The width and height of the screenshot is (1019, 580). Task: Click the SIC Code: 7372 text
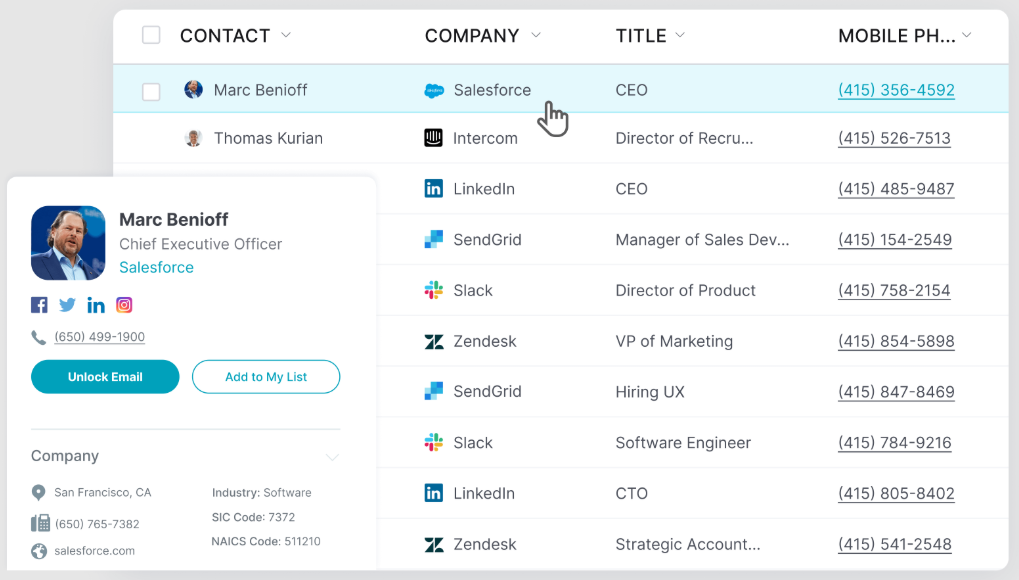[253, 517]
